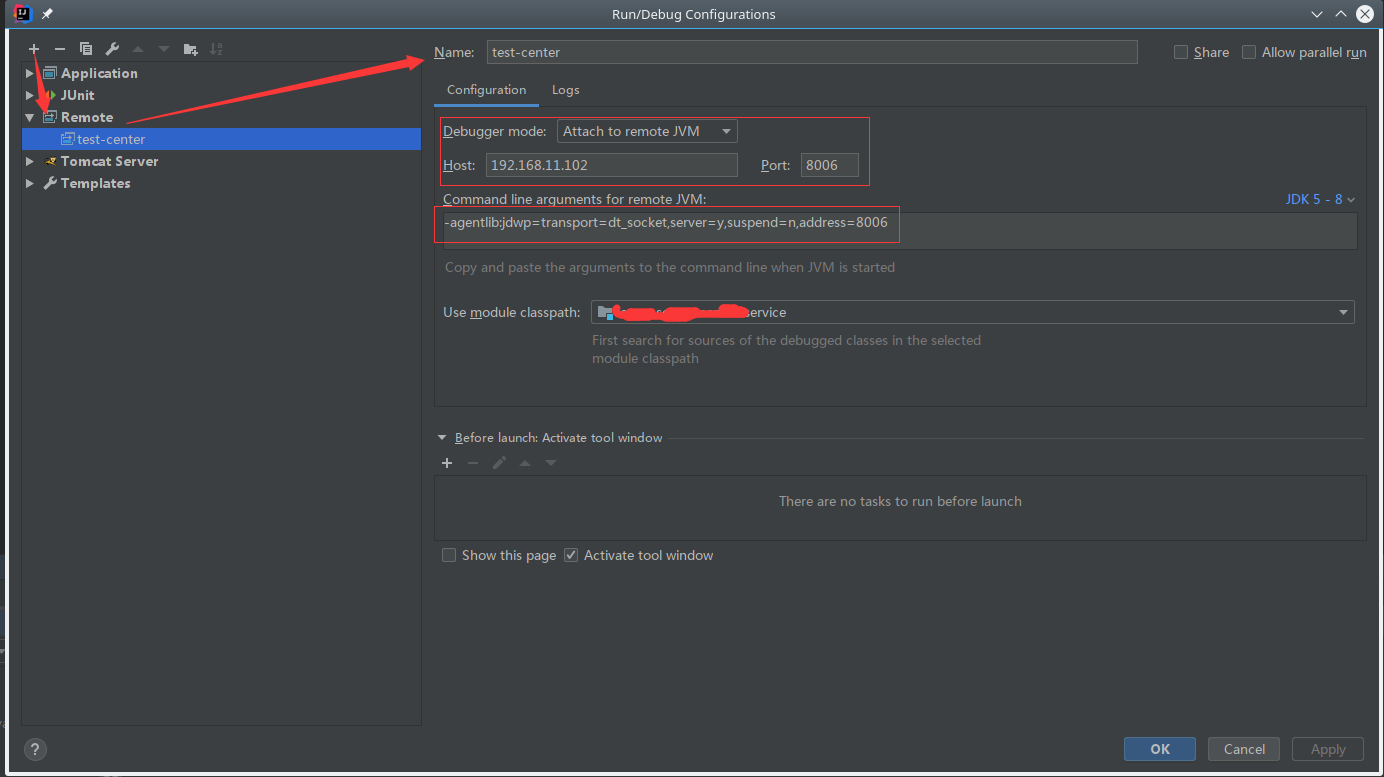Click the sort configurations alphabetically icon
This screenshot has width=1384, height=777.
coord(216,49)
